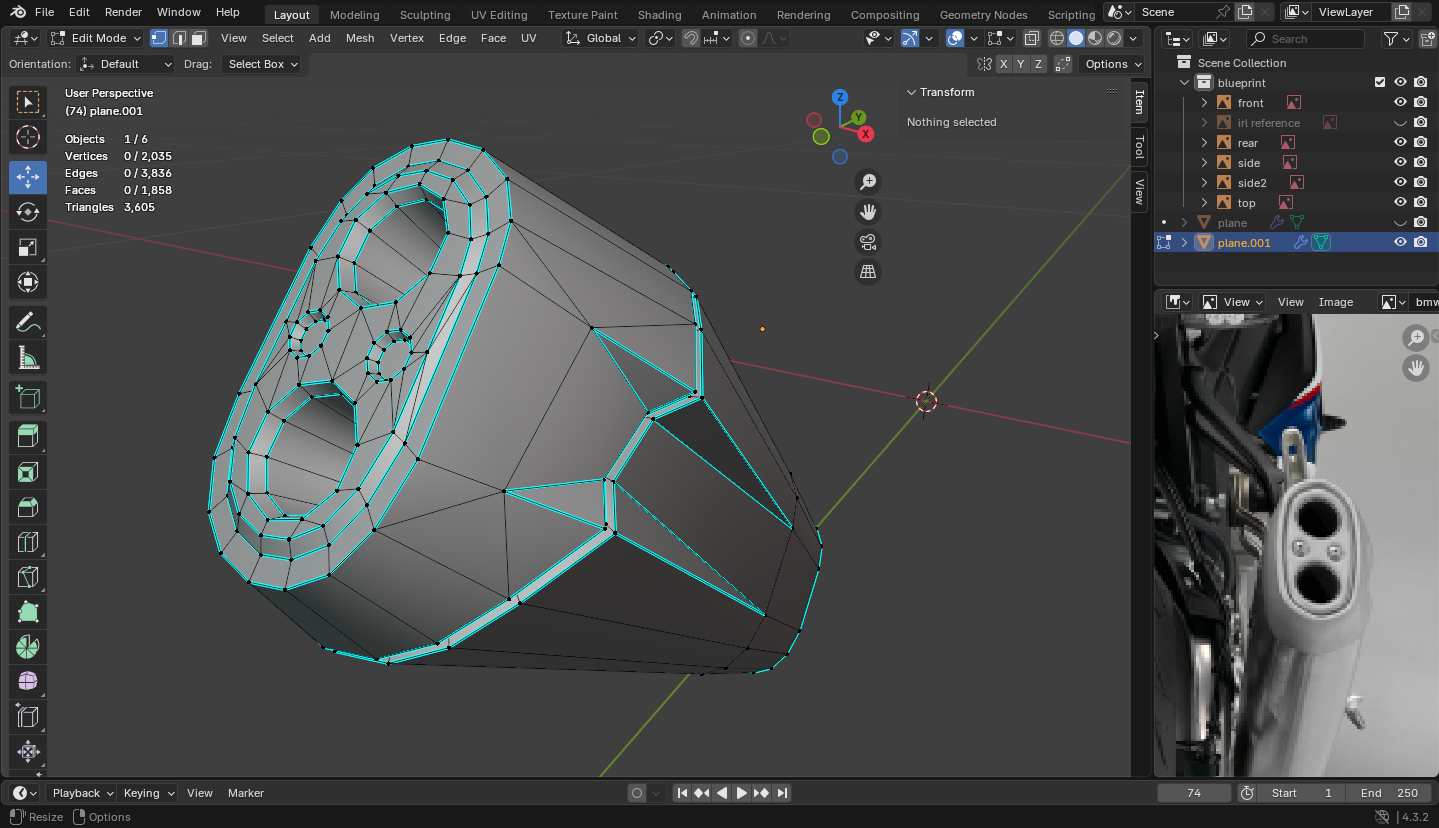
Task: Choose the Measure tool
Action: [28, 357]
